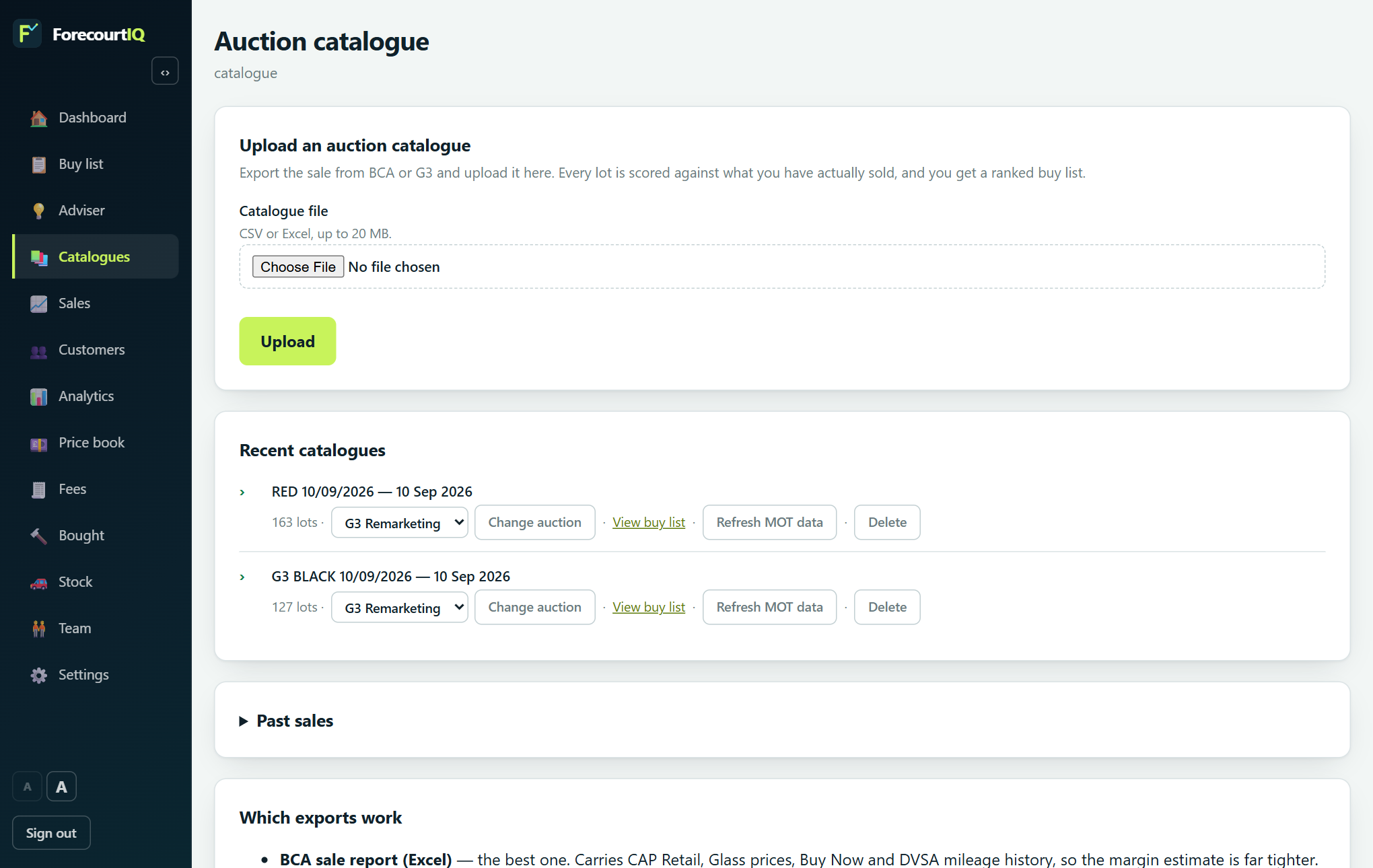This screenshot has width=1373, height=868.
Task: Expand the G3 BLACK 10/09/2026 catalogue row
Action: (242, 577)
